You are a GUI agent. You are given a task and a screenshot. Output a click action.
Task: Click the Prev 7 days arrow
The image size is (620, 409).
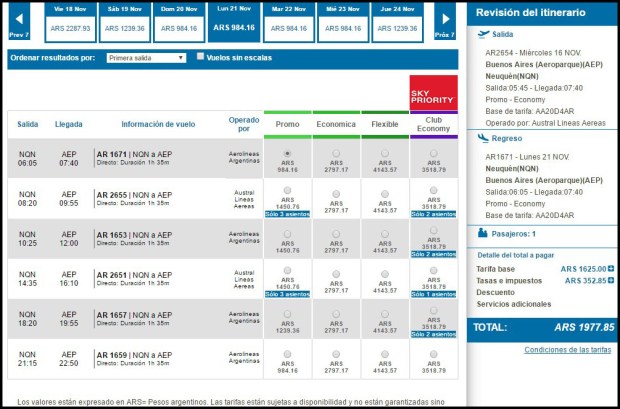pos(17,19)
